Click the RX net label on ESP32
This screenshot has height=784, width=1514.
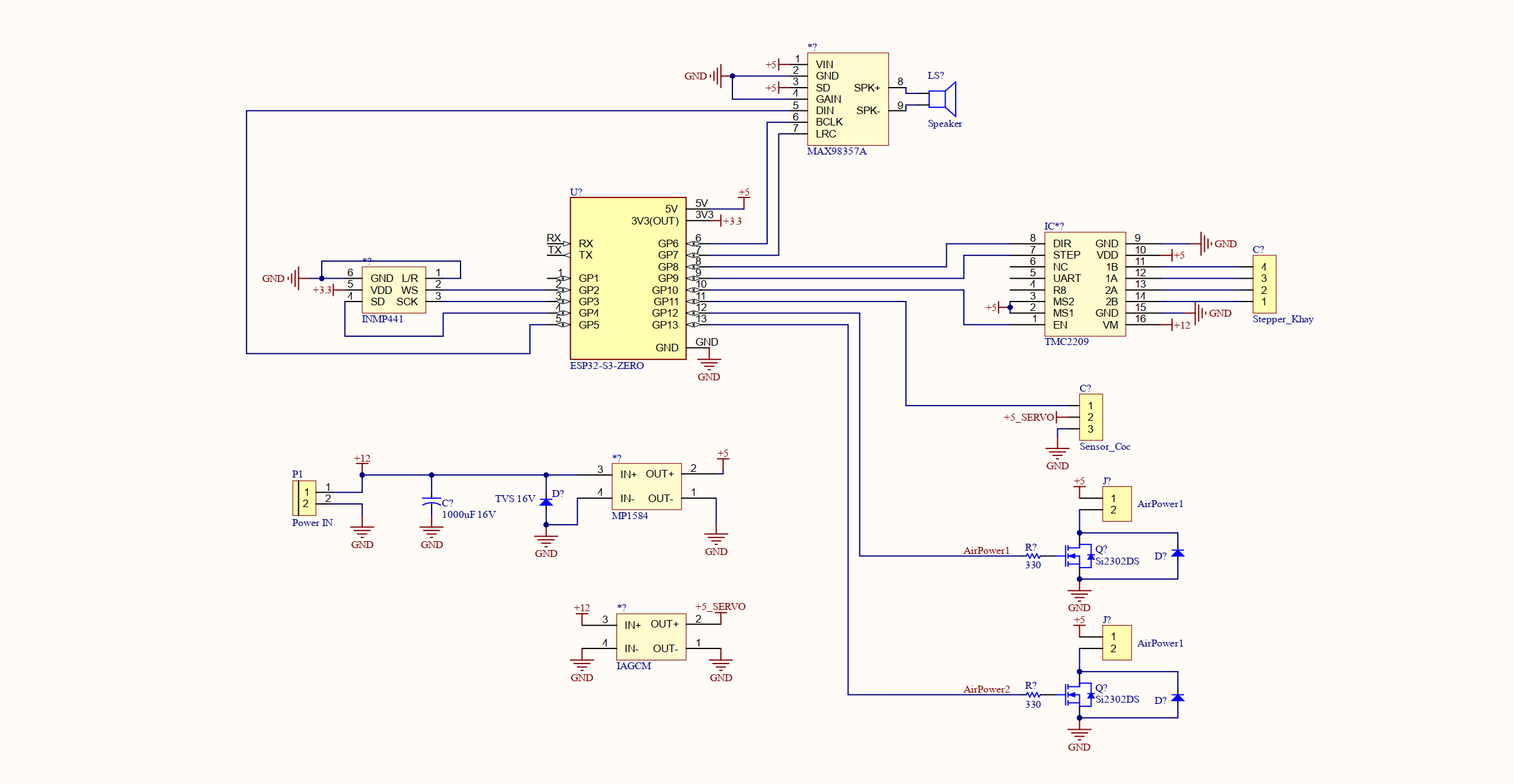click(554, 238)
